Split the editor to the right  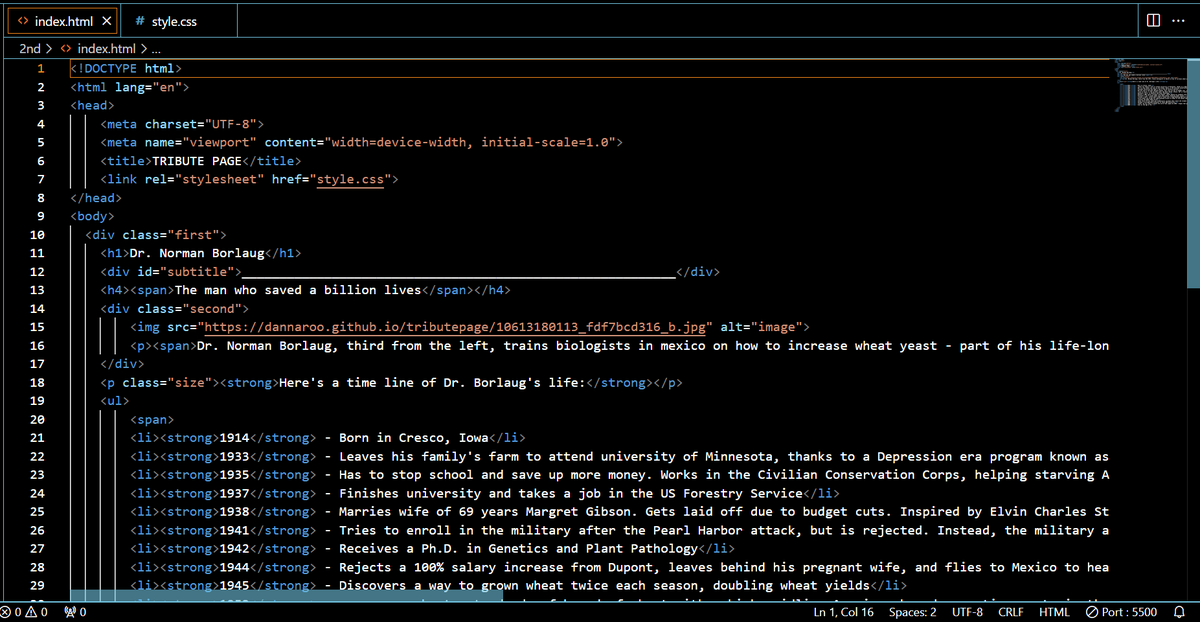point(1153,20)
